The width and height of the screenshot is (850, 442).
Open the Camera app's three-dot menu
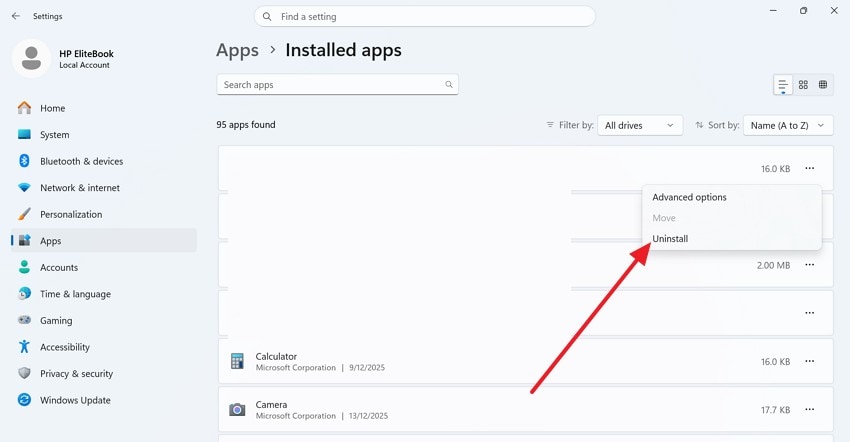point(809,409)
